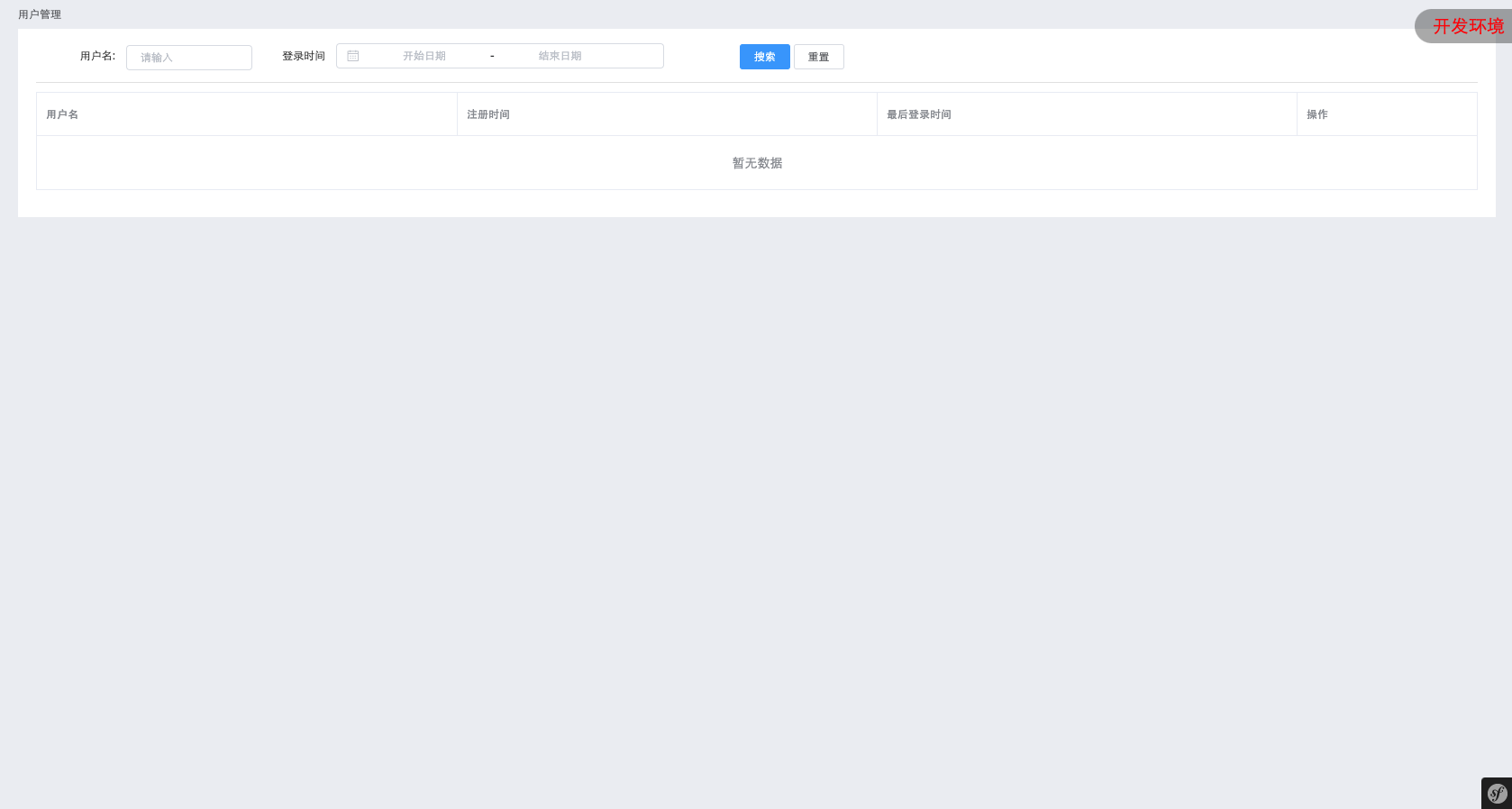Select the 开始日期 start date field
Image resolution: width=1512 pixels, height=809 pixels.
click(424, 56)
